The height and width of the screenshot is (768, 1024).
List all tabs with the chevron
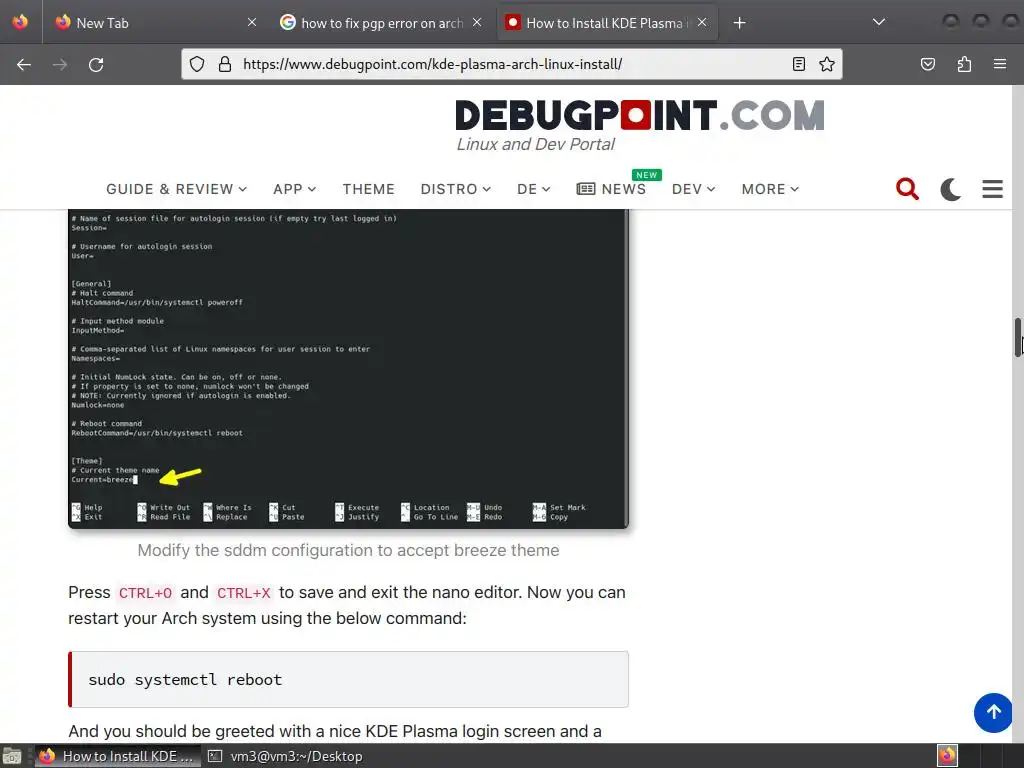(x=879, y=22)
